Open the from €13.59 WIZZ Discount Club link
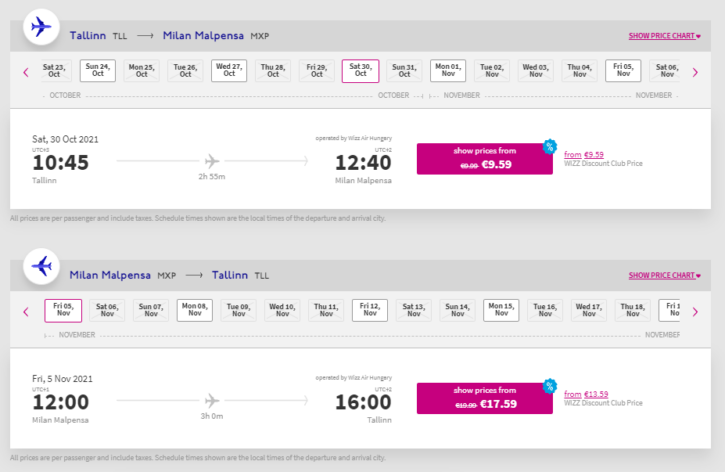The image size is (725, 472). click(x=585, y=394)
